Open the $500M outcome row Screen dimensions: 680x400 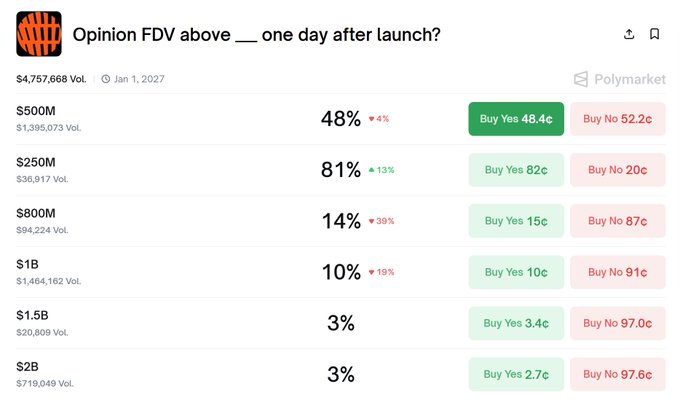[37, 110]
